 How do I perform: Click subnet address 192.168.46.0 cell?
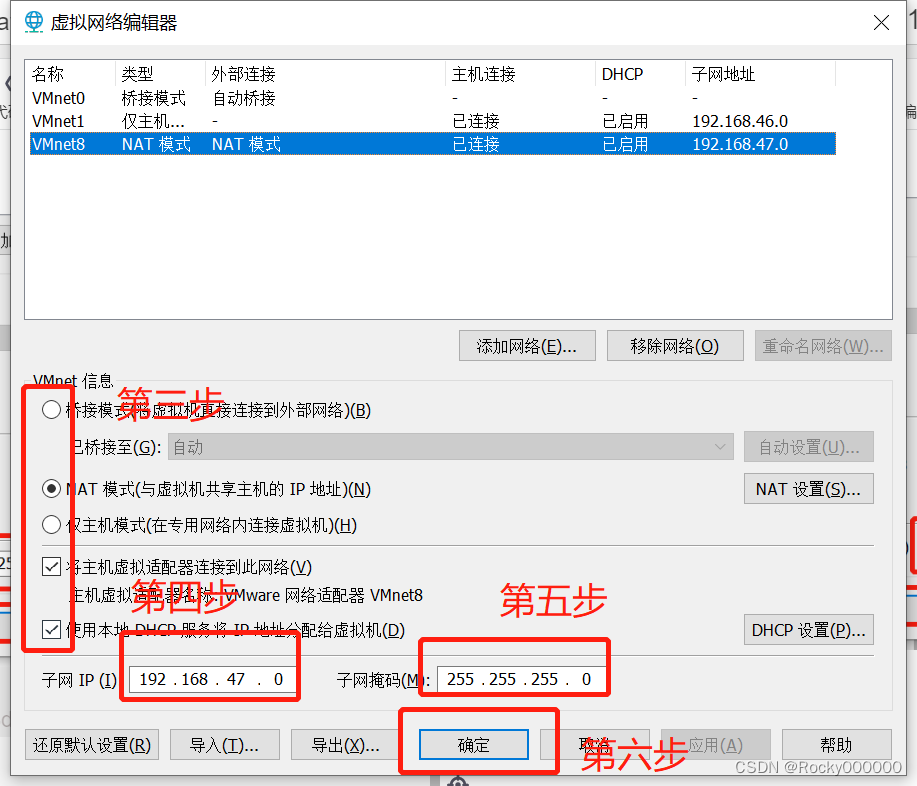pos(740,121)
